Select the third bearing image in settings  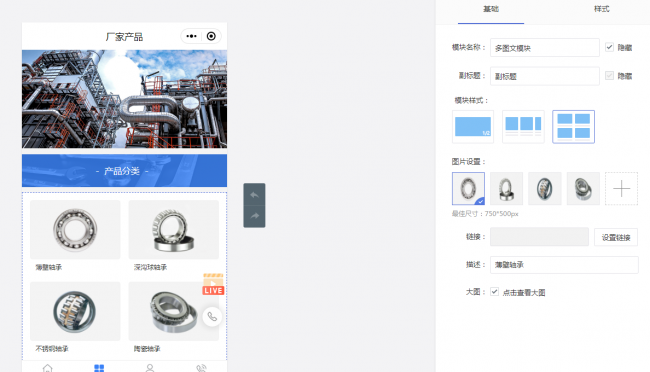545,189
